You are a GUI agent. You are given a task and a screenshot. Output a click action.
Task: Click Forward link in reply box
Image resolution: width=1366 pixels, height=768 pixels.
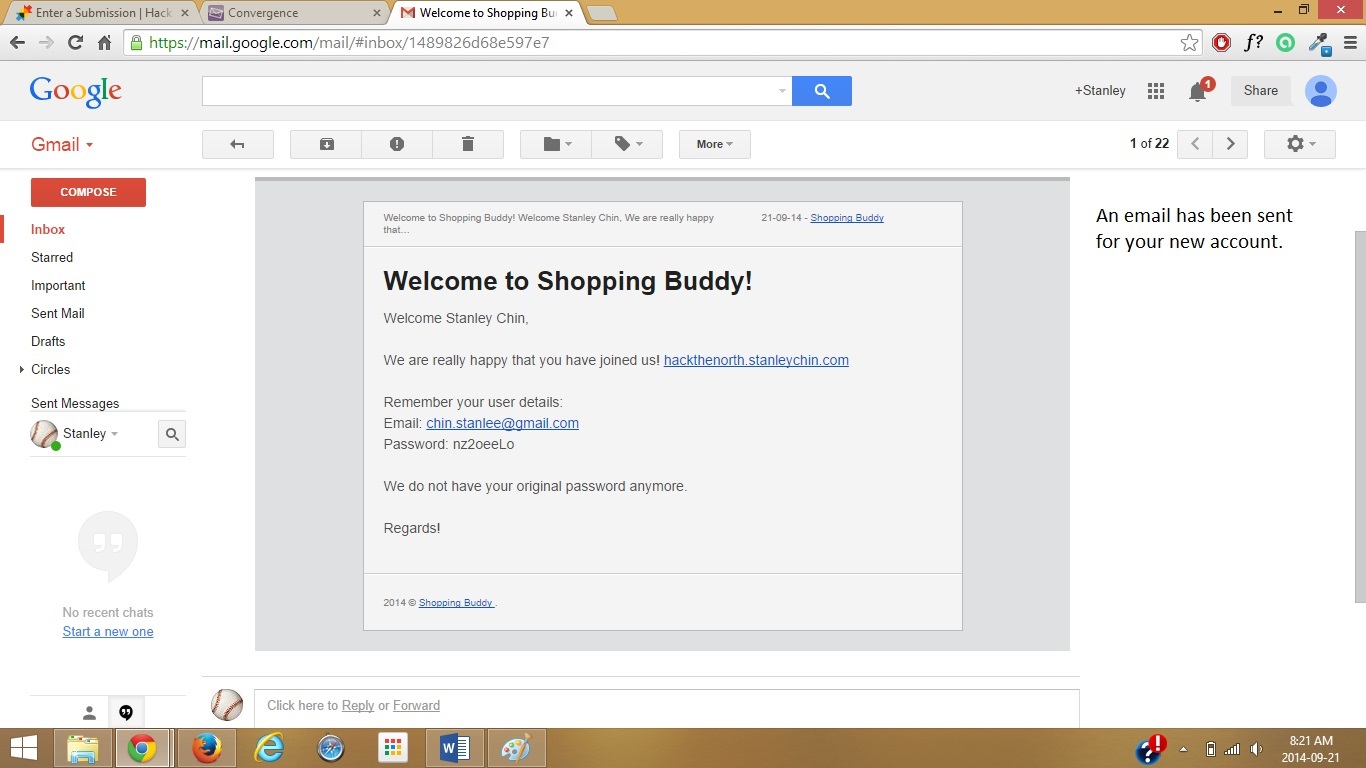tap(416, 705)
